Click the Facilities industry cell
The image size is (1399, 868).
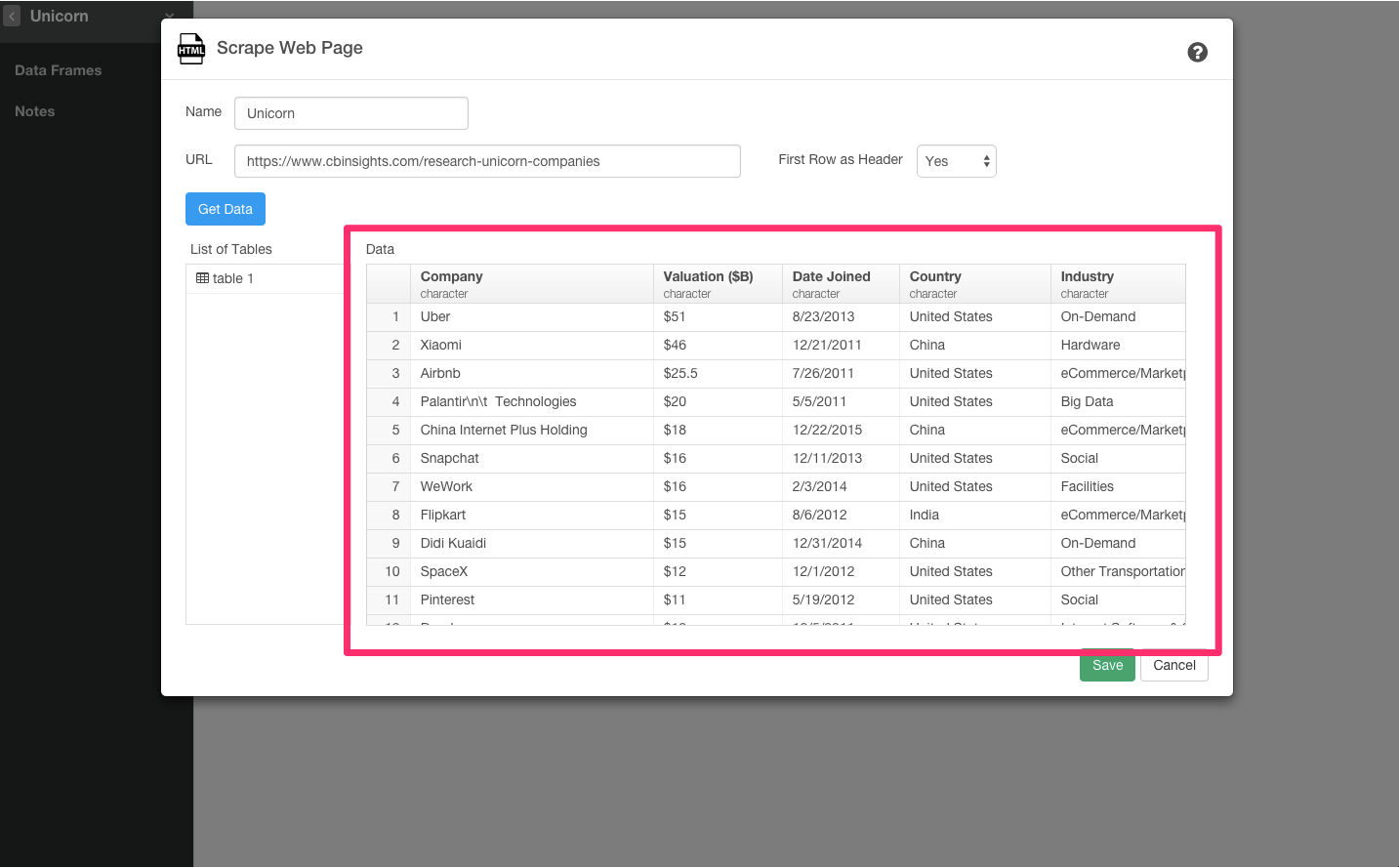tap(1118, 486)
